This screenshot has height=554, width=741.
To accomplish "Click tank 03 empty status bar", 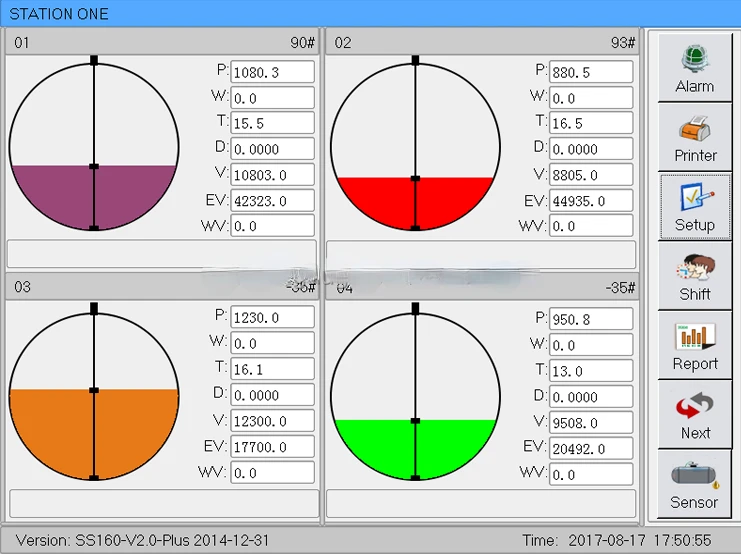I will click(164, 503).
